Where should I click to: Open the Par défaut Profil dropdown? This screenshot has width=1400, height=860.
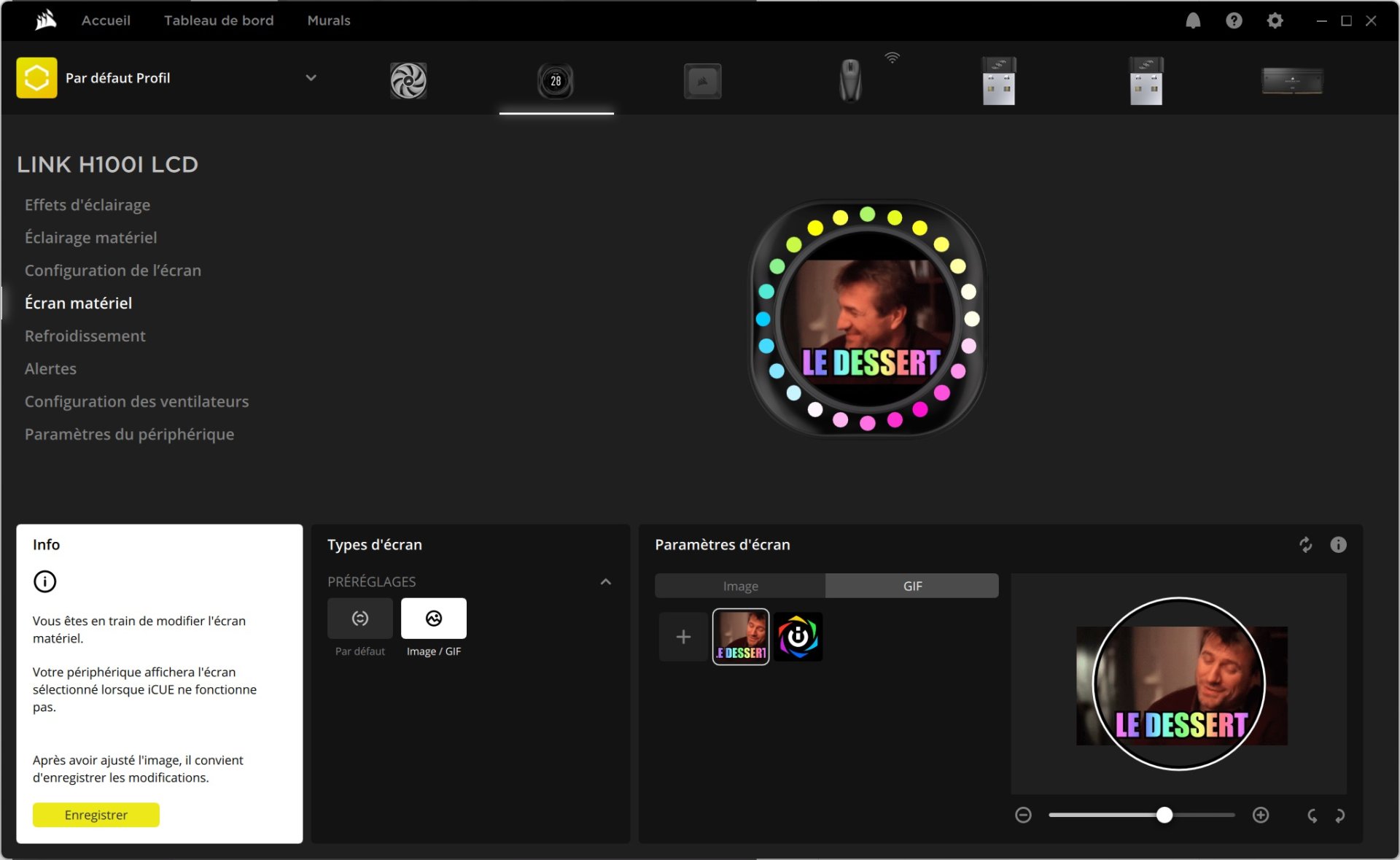click(311, 77)
